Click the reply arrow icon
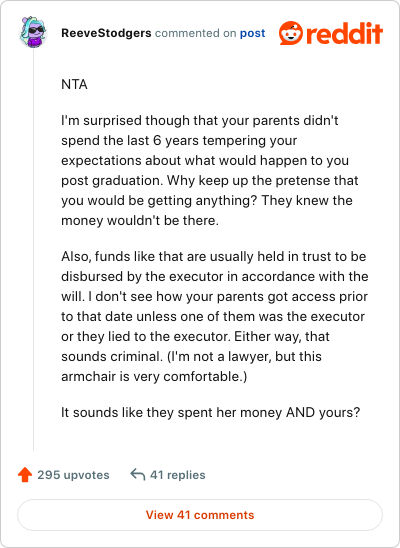Viewport: 400px width, 548px height. pyautogui.click(x=138, y=475)
